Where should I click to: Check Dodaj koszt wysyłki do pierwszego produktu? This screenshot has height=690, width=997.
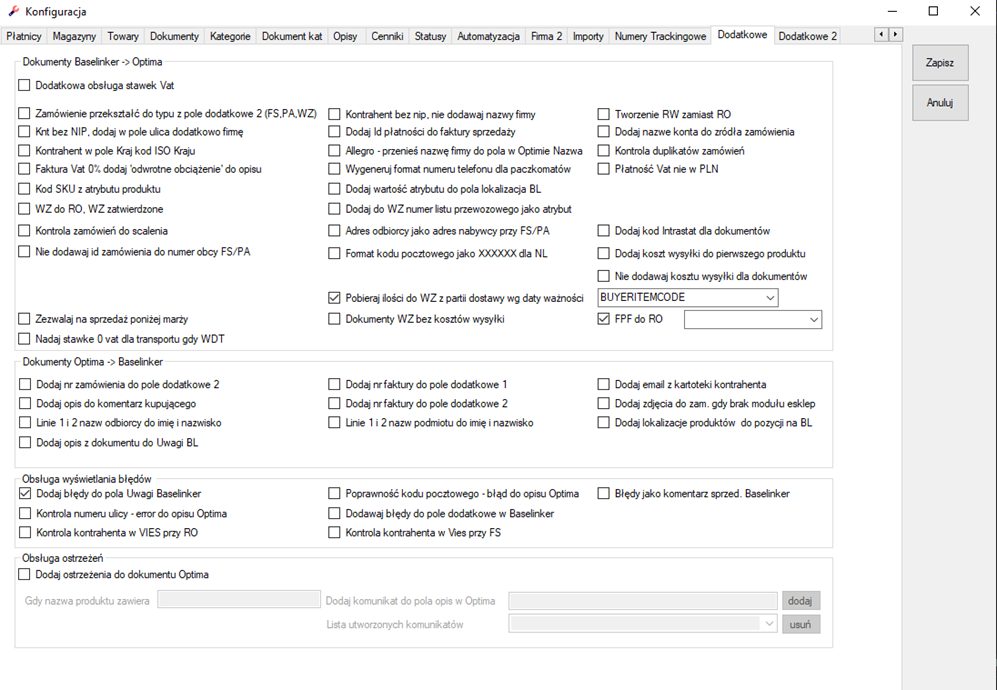[x=603, y=253]
